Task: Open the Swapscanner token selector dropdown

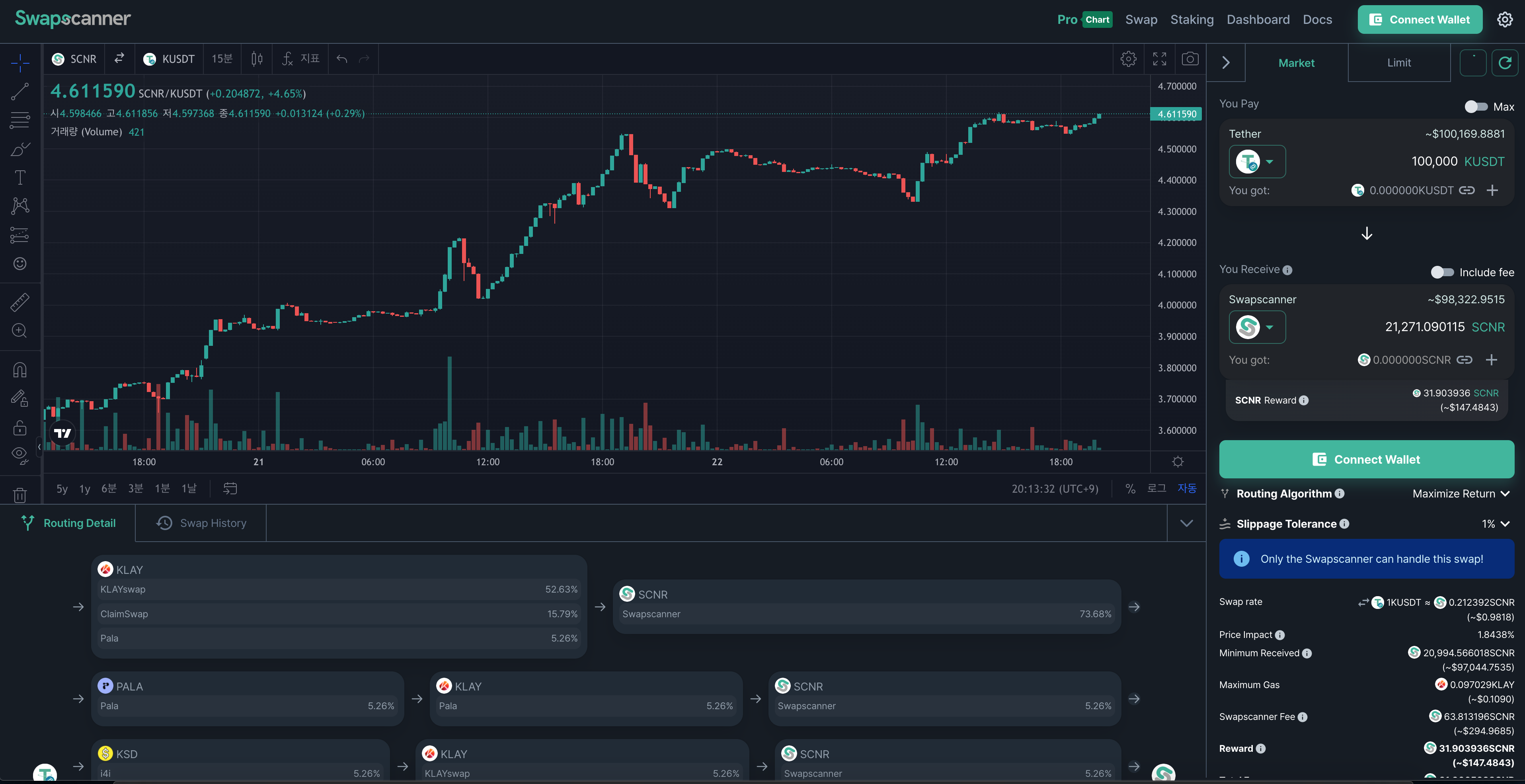Action: tap(1257, 327)
